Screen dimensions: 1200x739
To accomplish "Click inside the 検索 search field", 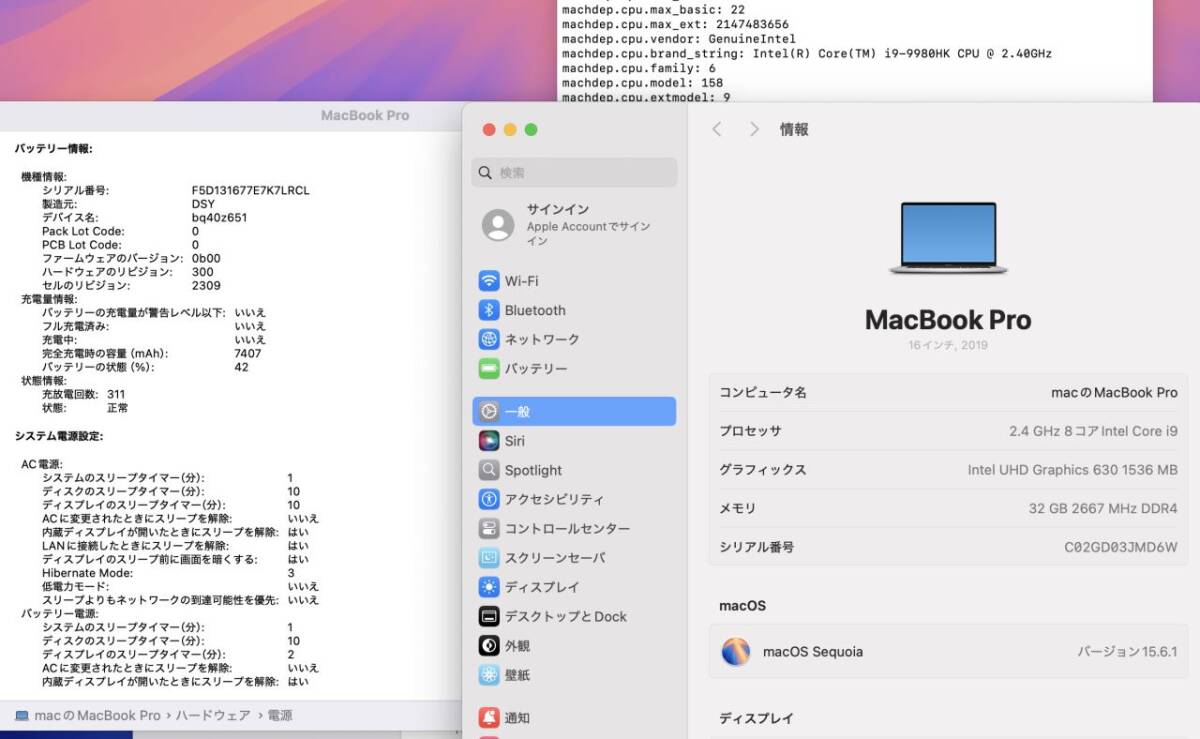I will click(x=574, y=172).
